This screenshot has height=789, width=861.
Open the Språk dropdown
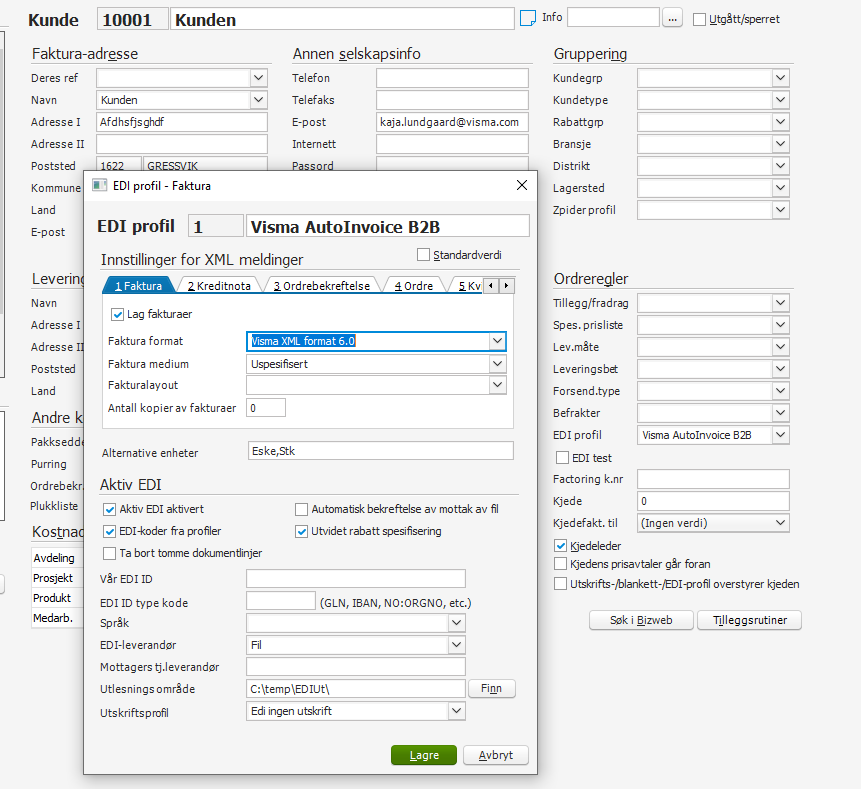[456, 623]
